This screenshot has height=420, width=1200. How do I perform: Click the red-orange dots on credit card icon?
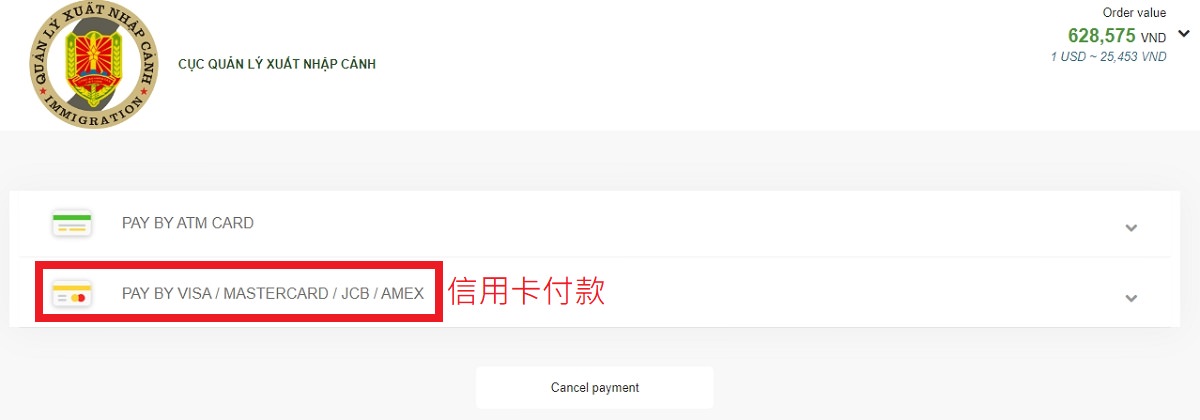[x=78, y=298]
